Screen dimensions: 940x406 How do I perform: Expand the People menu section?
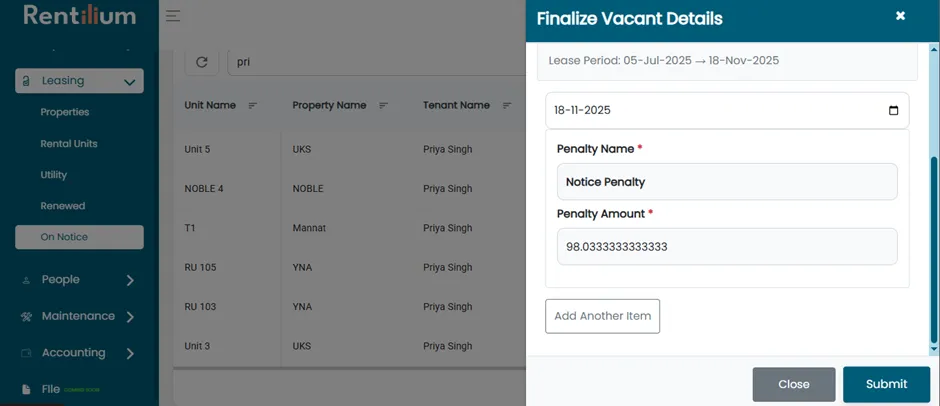click(x=79, y=280)
